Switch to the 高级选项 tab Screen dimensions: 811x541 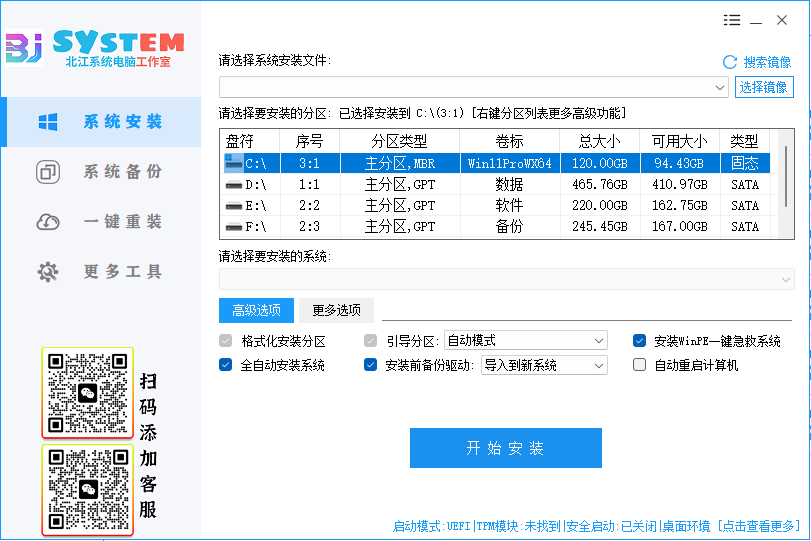(x=256, y=310)
